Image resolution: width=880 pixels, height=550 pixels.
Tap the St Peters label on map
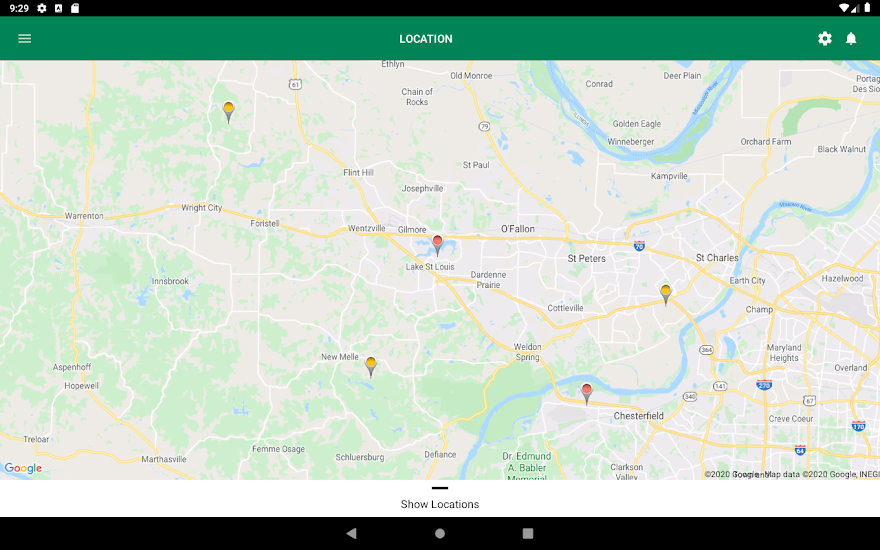[x=586, y=258]
